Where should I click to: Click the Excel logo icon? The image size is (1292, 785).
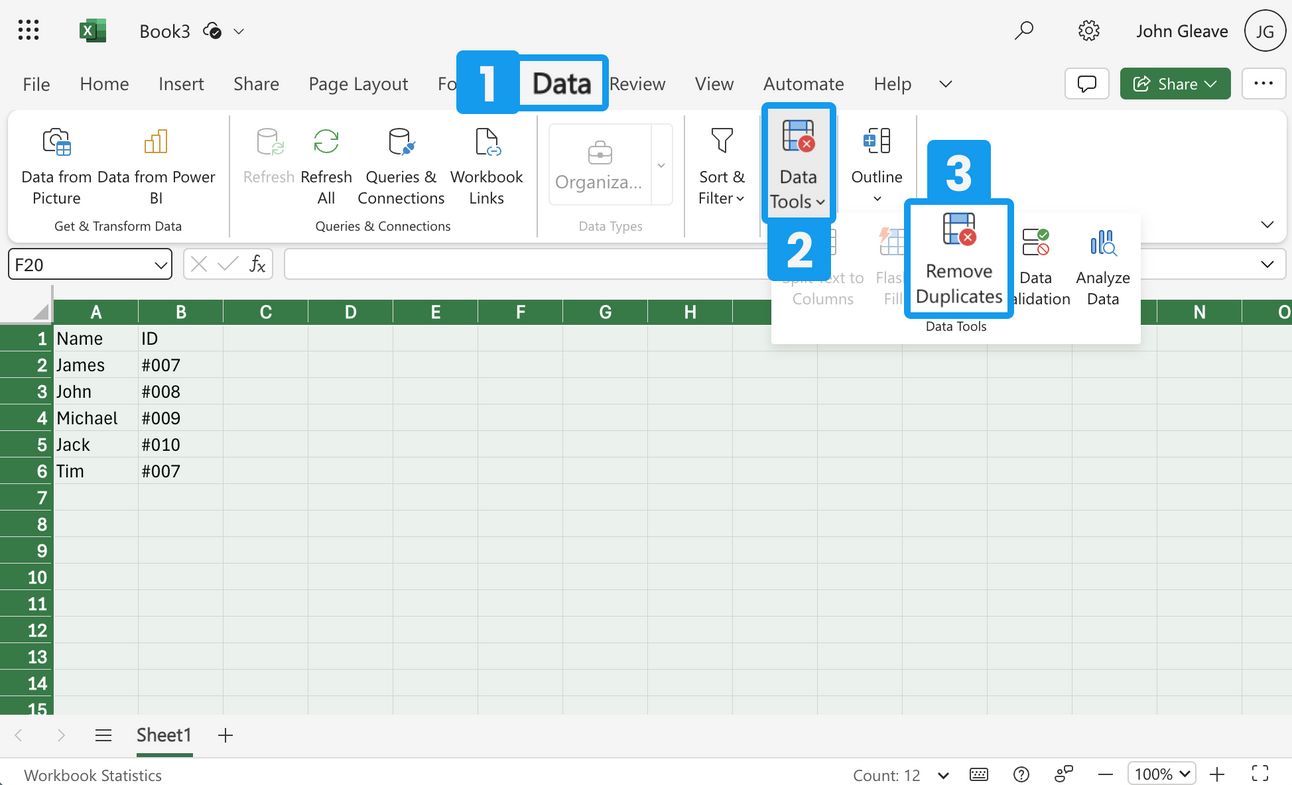(x=92, y=31)
